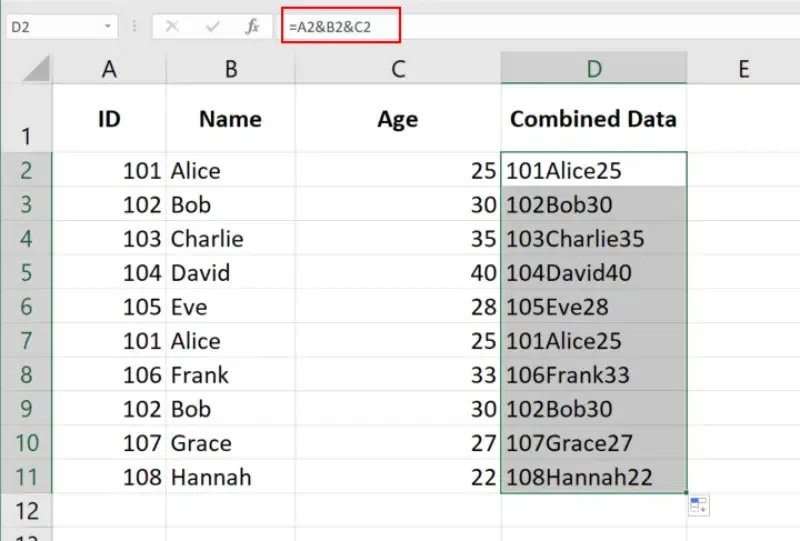Open the Auto Fill Options button
Image resolution: width=800 pixels, height=541 pixels.
699,506
